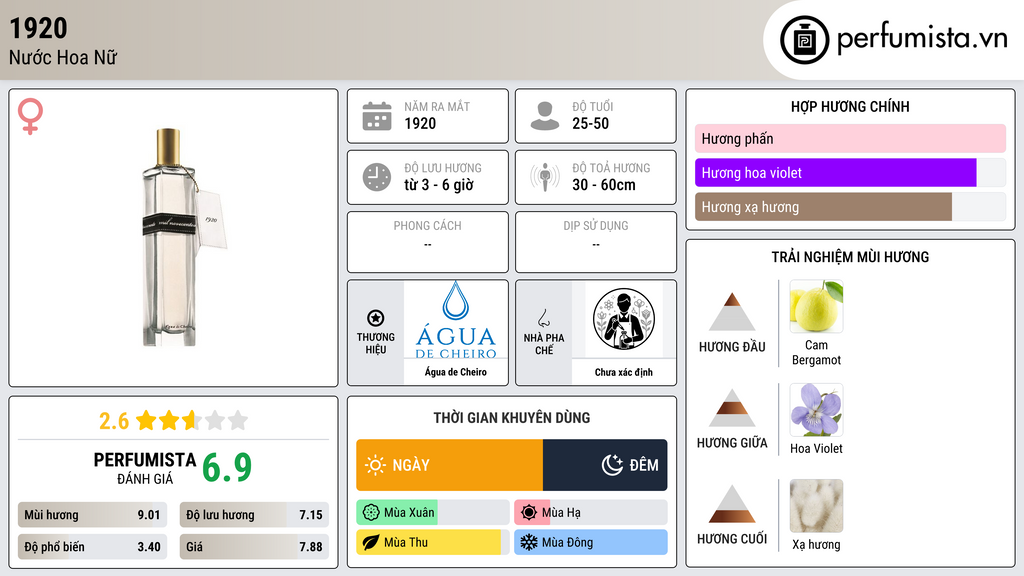Click the Trải nghiệm mùi hương heading
Viewport: 1024px width, 576px height.
click(850, 257)
